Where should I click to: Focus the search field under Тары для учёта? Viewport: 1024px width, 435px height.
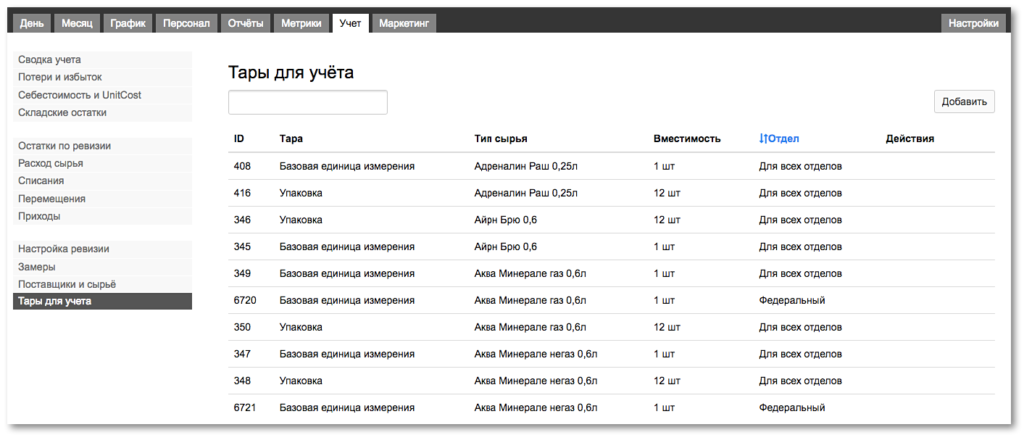308,103
